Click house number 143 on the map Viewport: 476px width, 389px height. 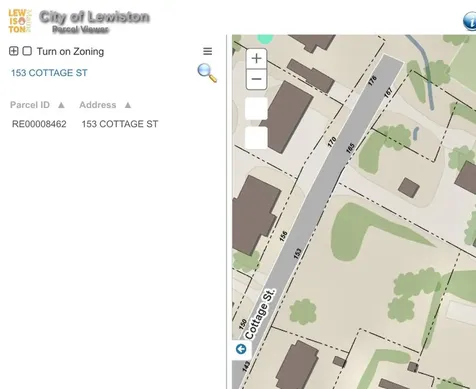tap(246, 366)
